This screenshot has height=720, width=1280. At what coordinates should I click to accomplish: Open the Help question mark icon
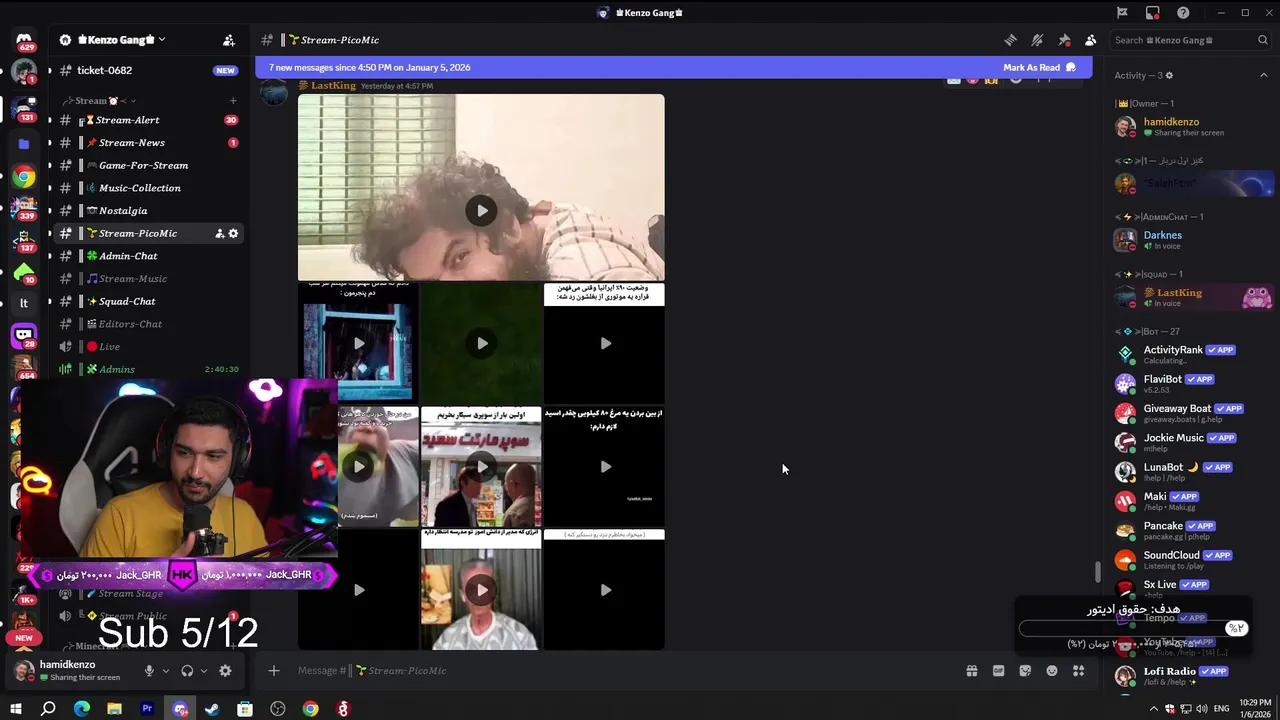[1184, 13]
